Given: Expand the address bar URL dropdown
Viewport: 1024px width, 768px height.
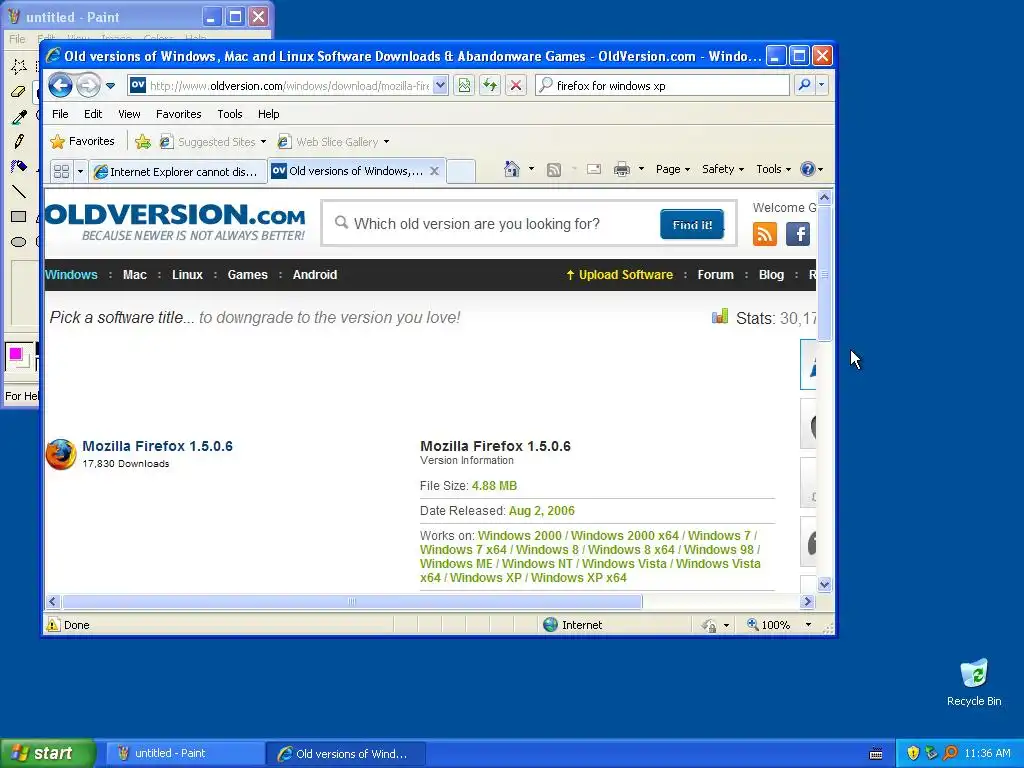Looking at the screenshot, I should (x=441, y=85).
